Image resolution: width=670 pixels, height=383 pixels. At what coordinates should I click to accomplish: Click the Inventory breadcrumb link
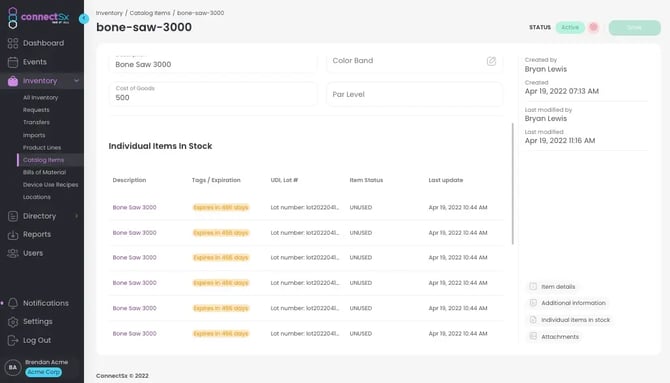point(109,13)
